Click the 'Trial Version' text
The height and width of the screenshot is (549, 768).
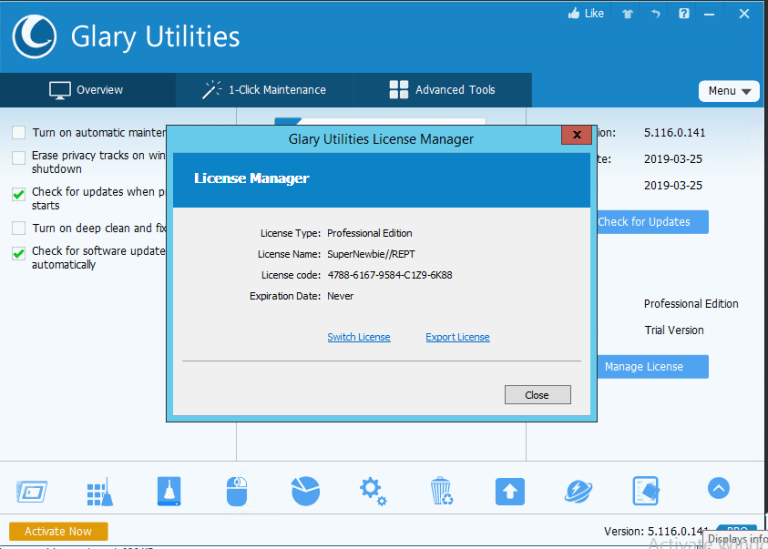click(x=674, y=330)
